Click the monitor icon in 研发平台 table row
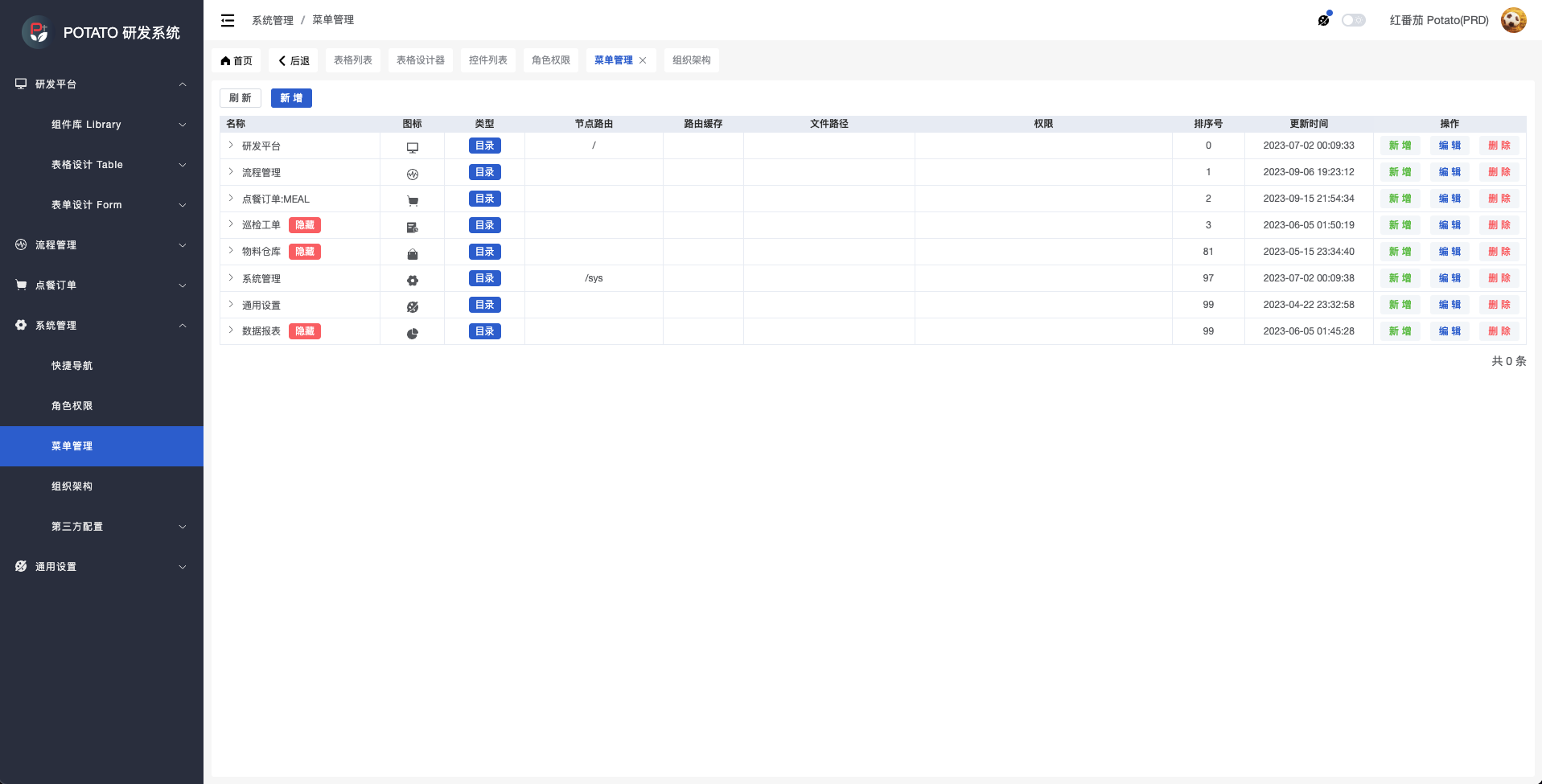The width and height of the screenshot is (1542, 784). pos(413,147)
